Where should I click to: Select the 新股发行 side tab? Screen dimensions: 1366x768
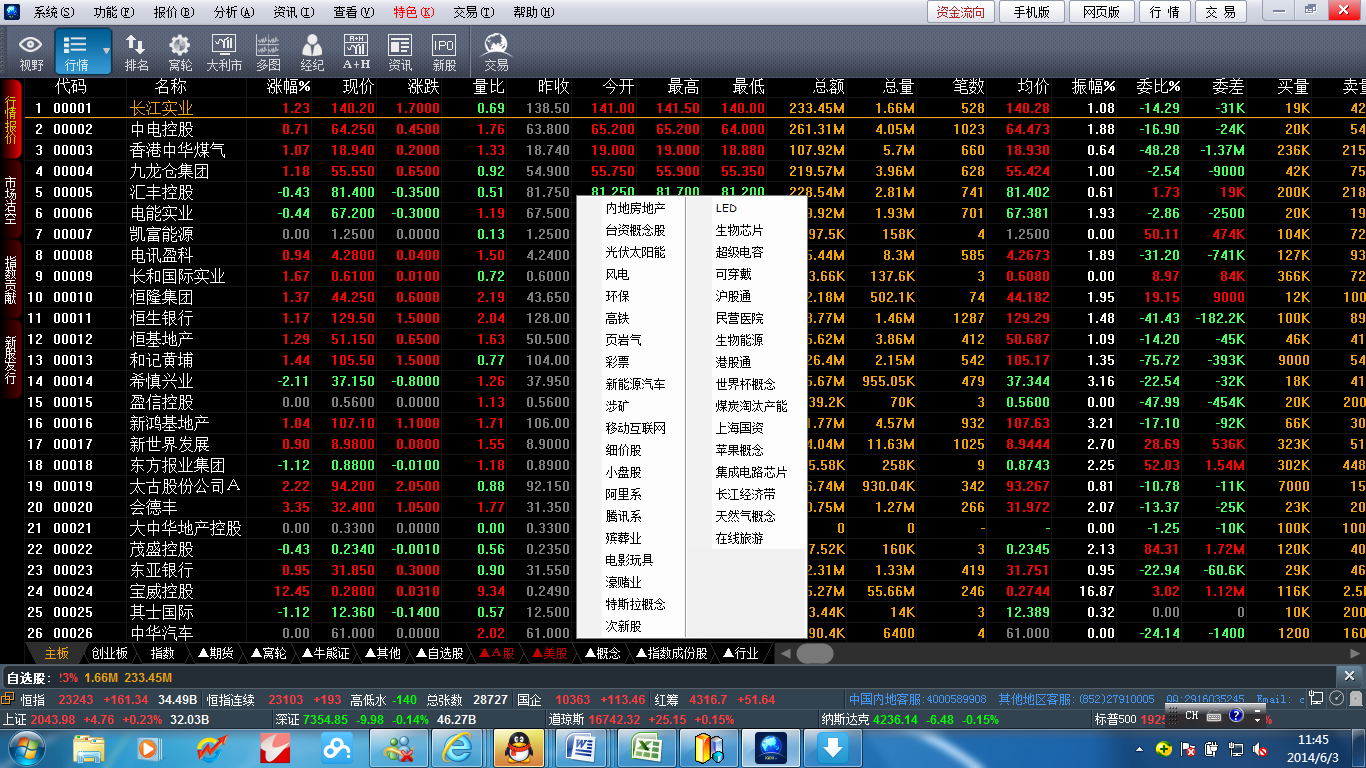coord(11,359)
